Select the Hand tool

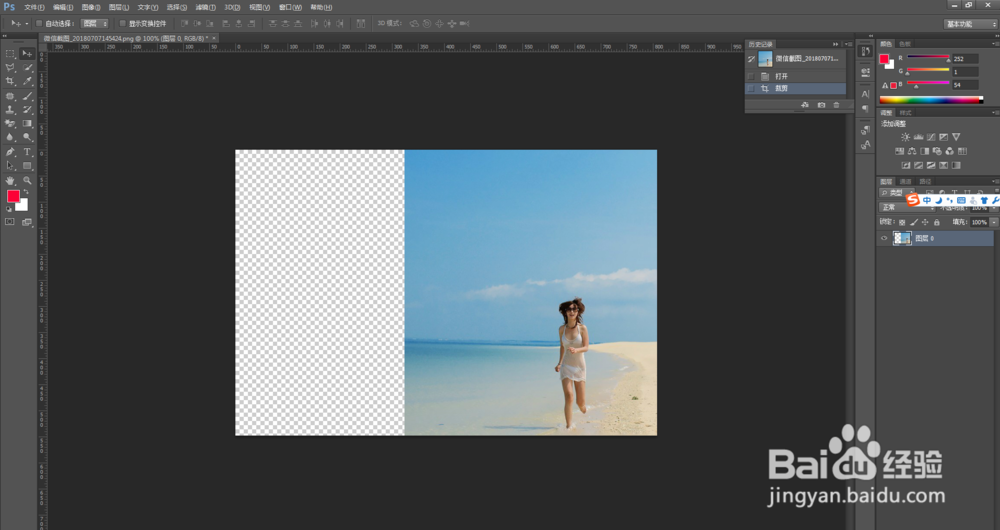point(10,180)
